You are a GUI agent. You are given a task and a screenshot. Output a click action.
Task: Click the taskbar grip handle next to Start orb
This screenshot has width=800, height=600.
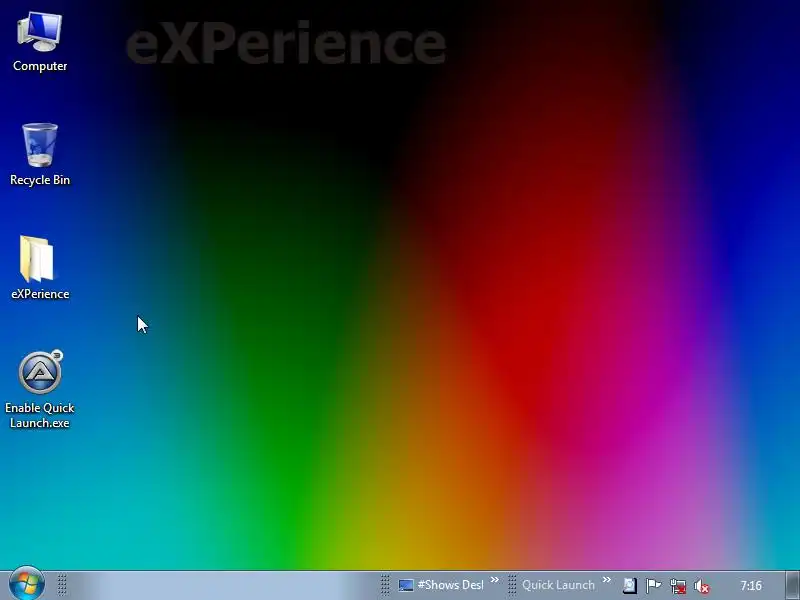click(62, 585)
